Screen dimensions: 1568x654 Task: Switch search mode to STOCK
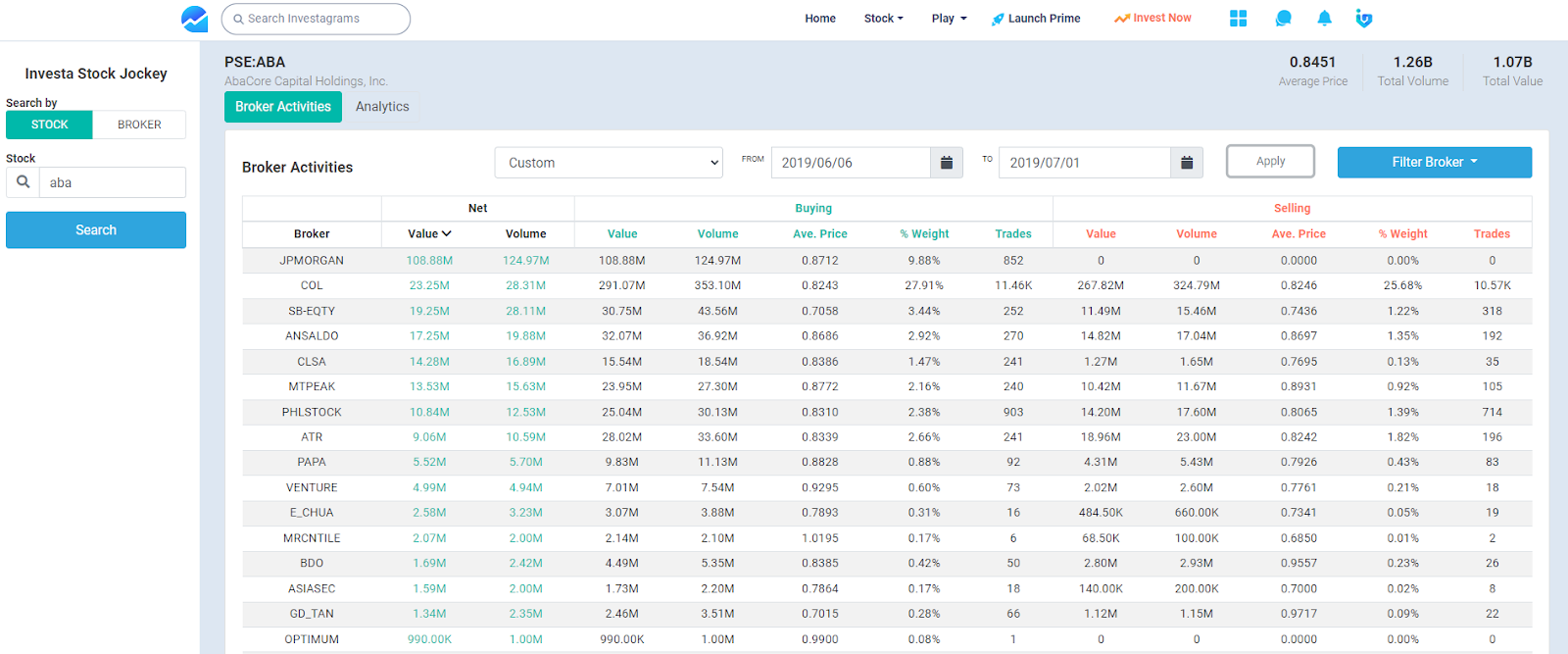49,125
